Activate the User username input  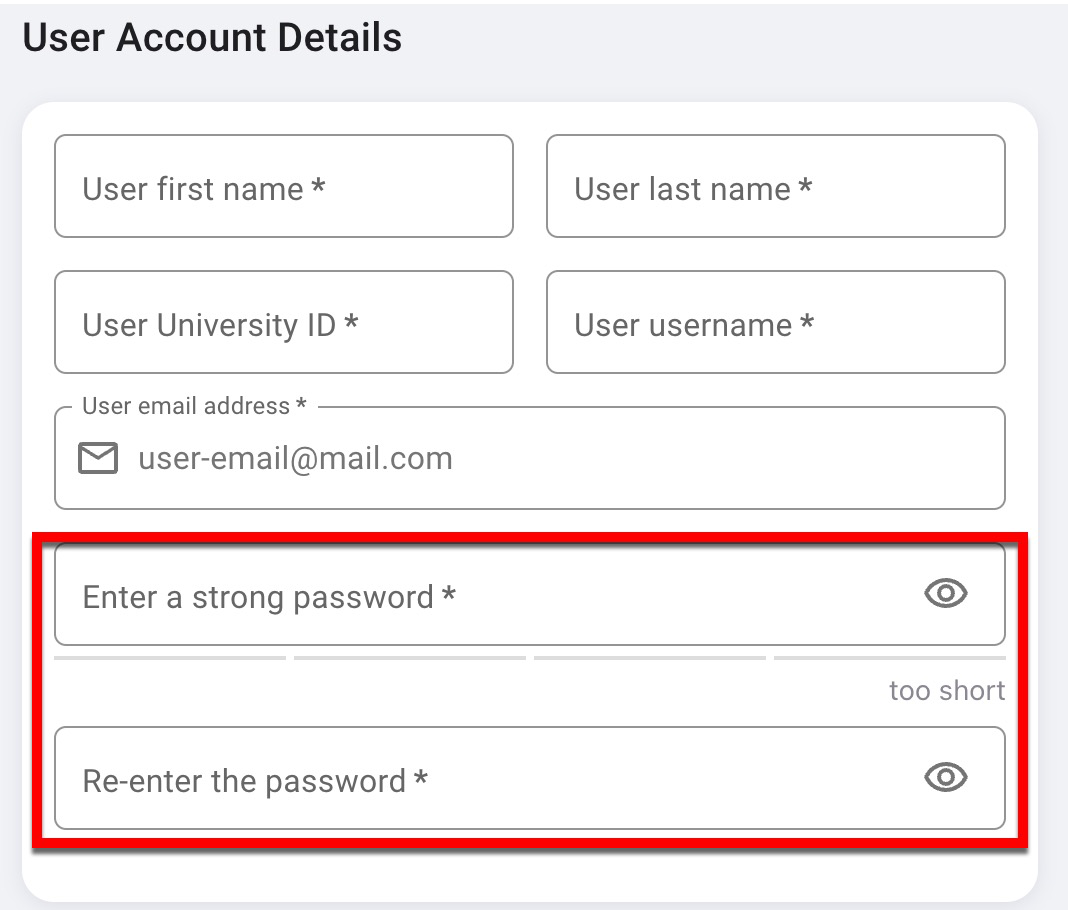click(775, 323)
